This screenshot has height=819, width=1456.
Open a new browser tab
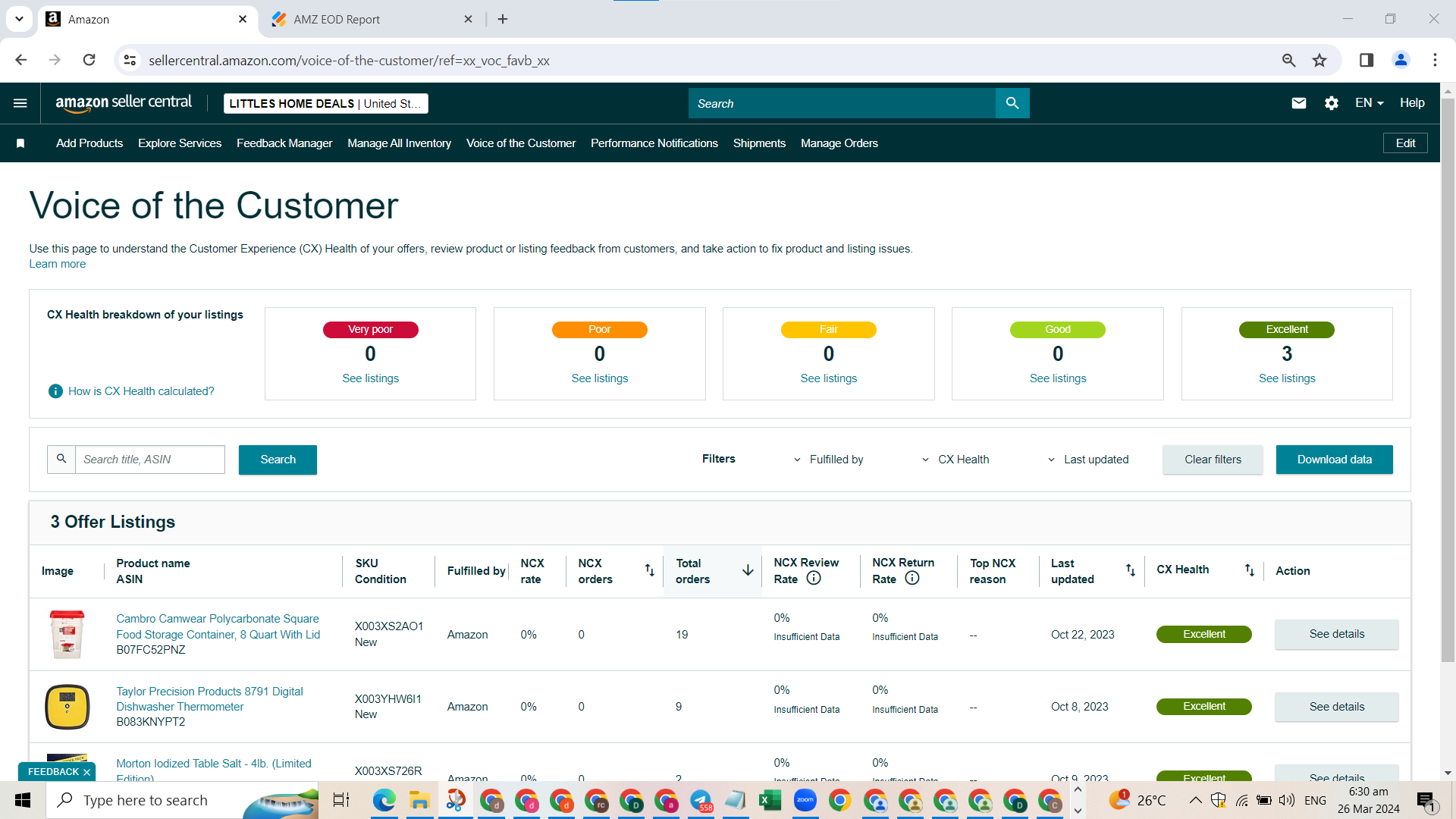point(503,19)
